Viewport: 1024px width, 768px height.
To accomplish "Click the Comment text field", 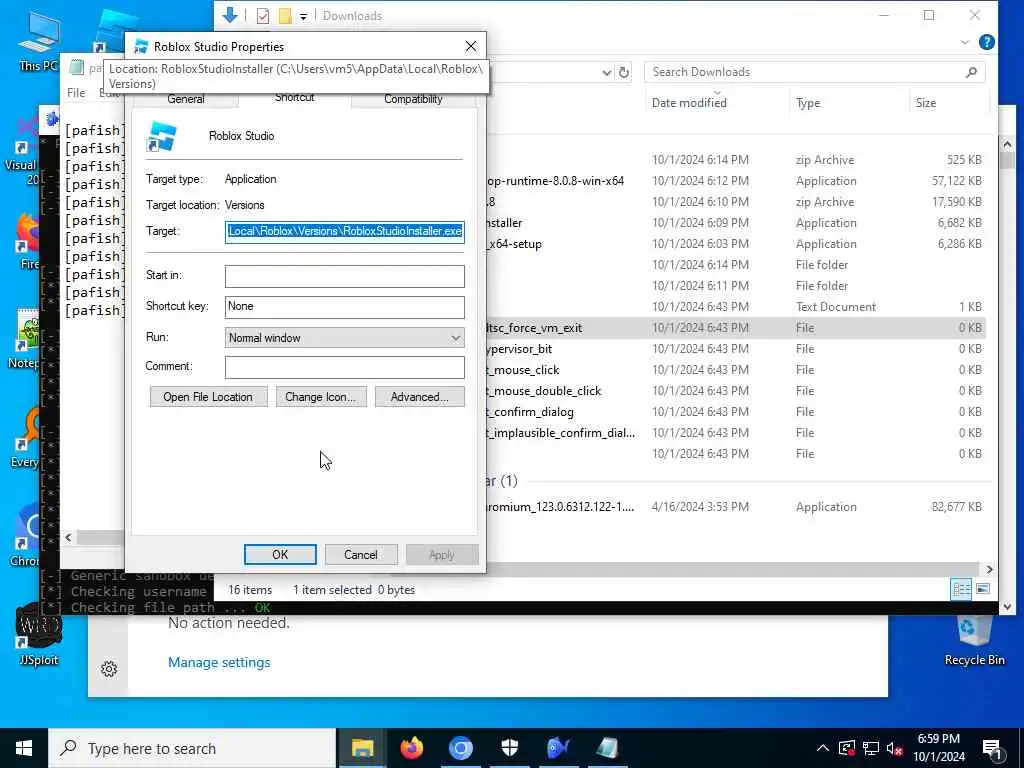I will pyautogui.click(x=345, y=367).
